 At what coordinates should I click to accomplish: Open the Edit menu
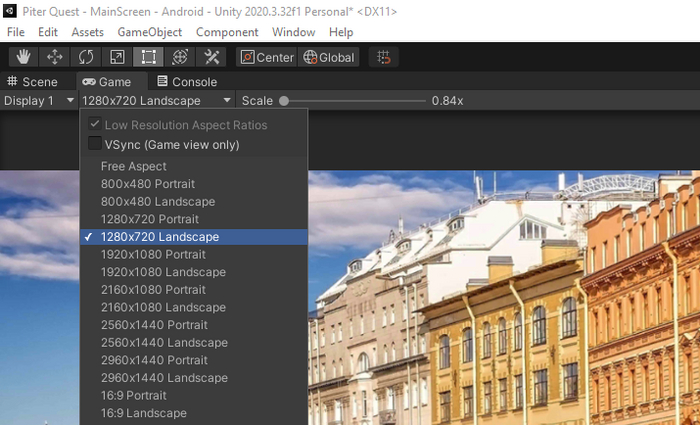pyautogui.click(x=48, y=32)
